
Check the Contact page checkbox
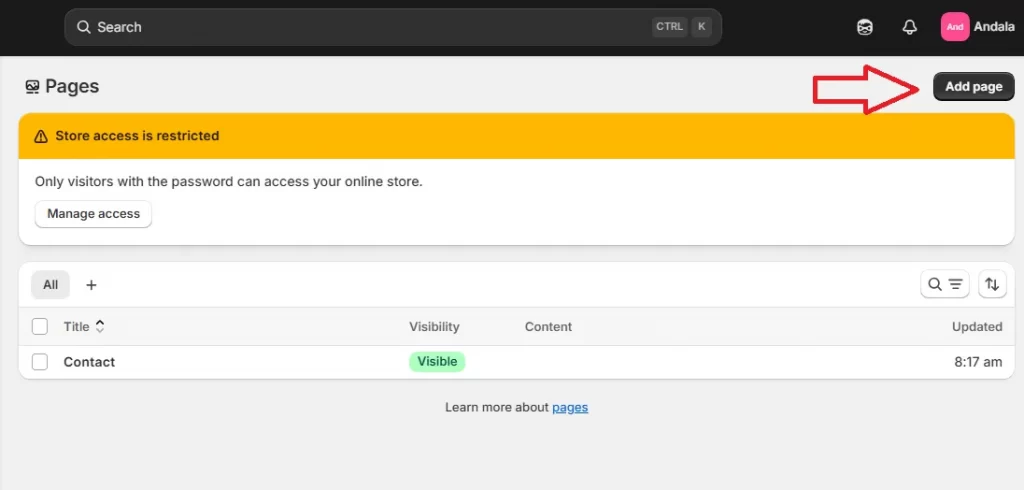pos(40,362)
